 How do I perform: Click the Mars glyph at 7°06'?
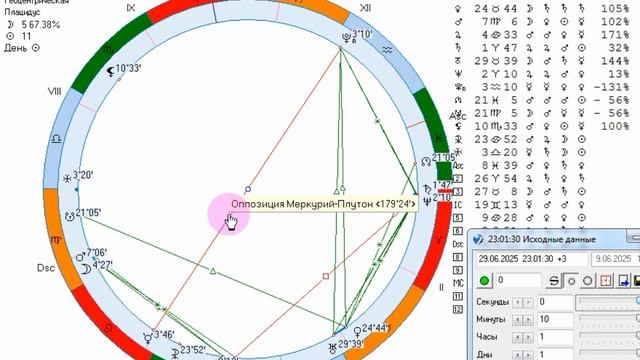(x=80, y=257)
